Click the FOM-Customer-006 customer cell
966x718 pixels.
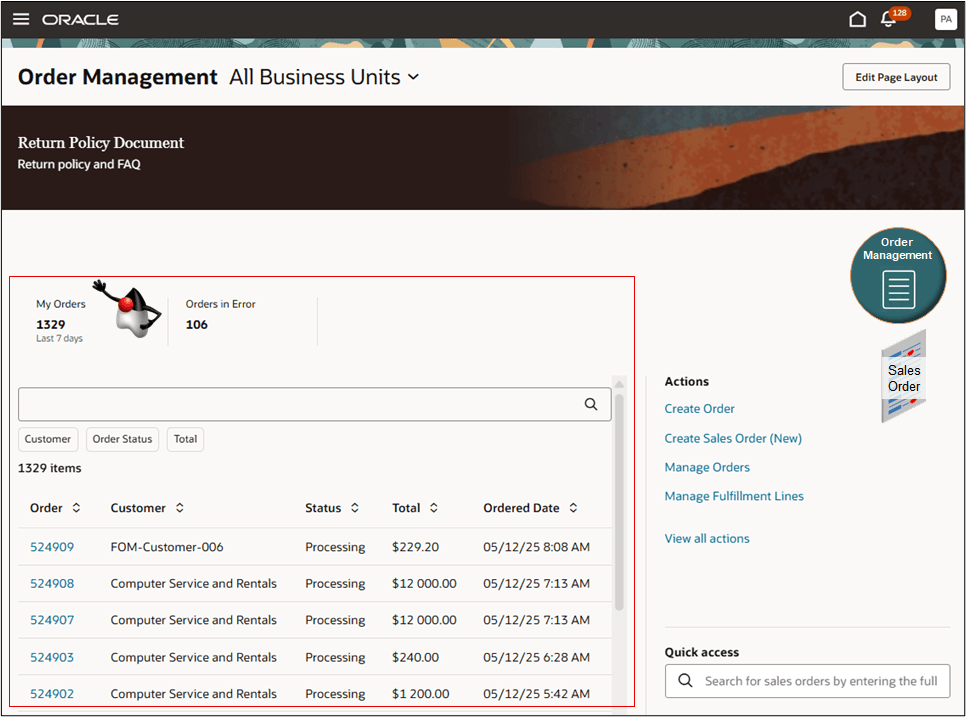(x=167, y=547)
